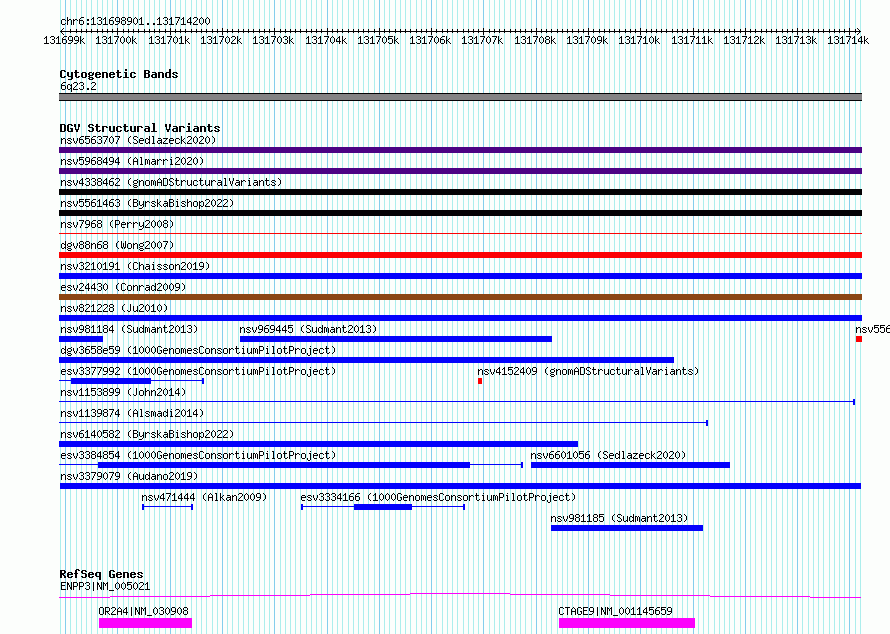
Task: Open nsv4338462 (gnomADStructuralVariants) variant label
Action: point(171,182)
